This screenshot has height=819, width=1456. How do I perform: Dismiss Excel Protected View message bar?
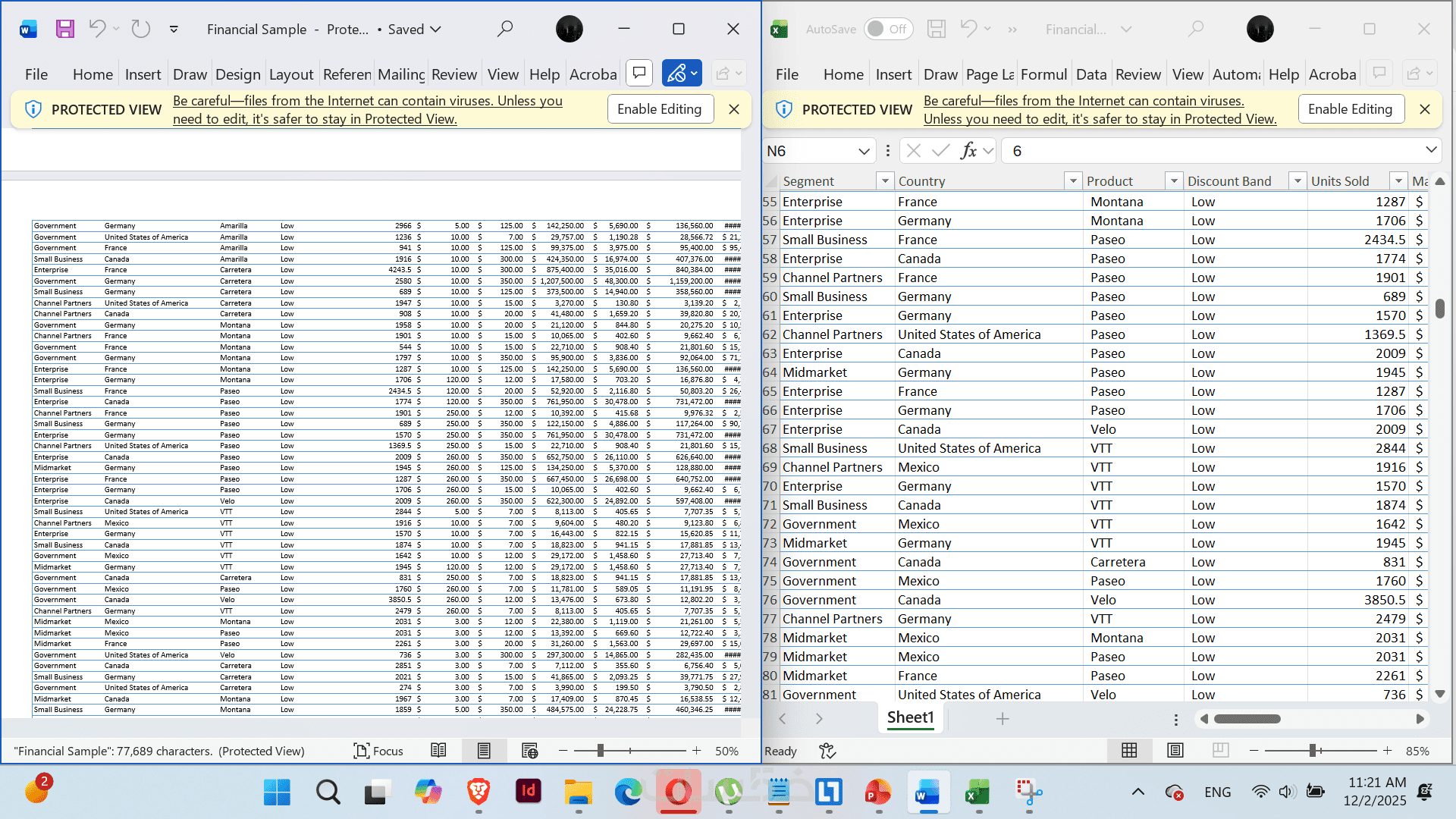[x=1425, y=109]
